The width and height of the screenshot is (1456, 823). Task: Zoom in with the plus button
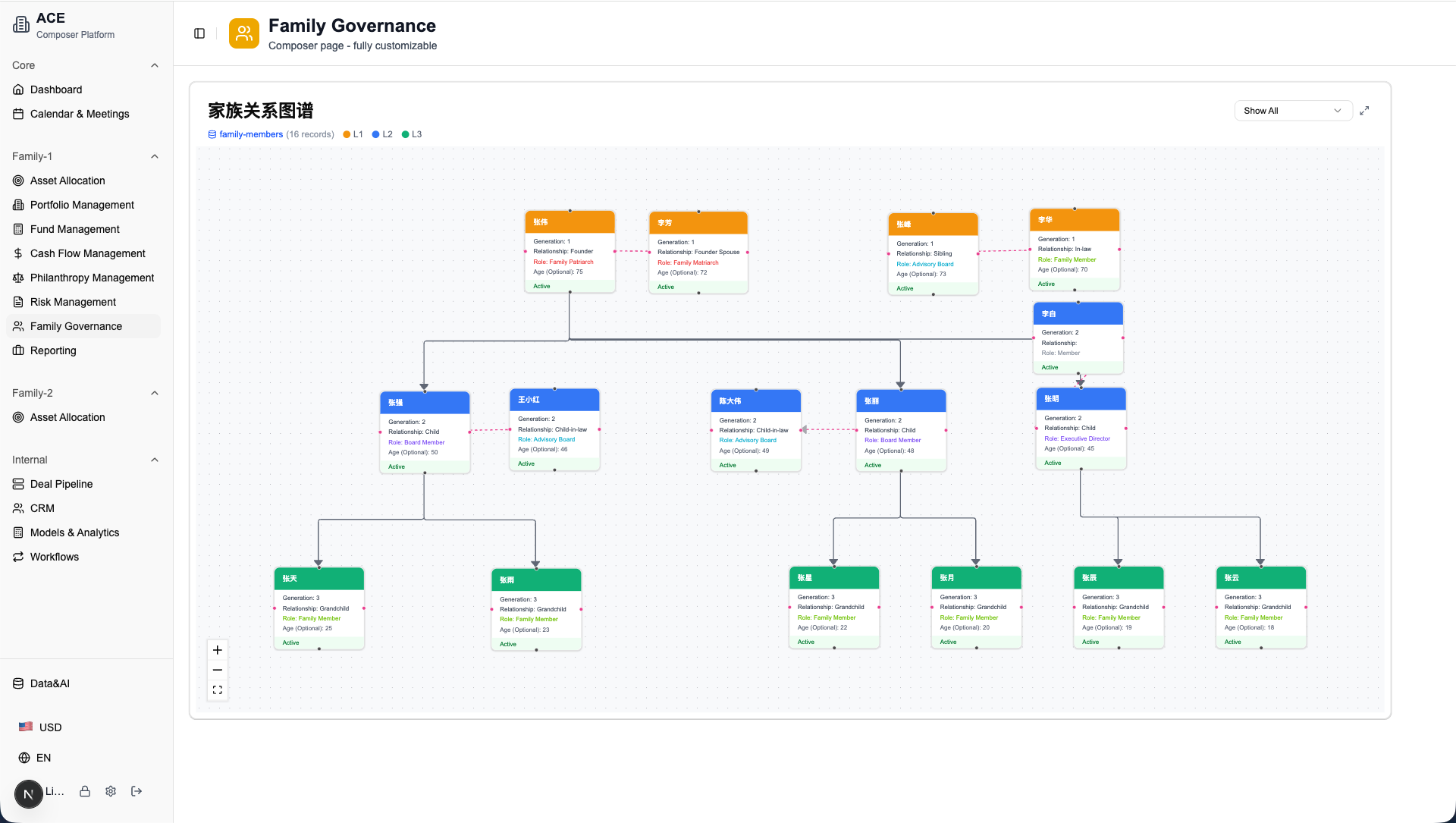click(x=218, y=650)
